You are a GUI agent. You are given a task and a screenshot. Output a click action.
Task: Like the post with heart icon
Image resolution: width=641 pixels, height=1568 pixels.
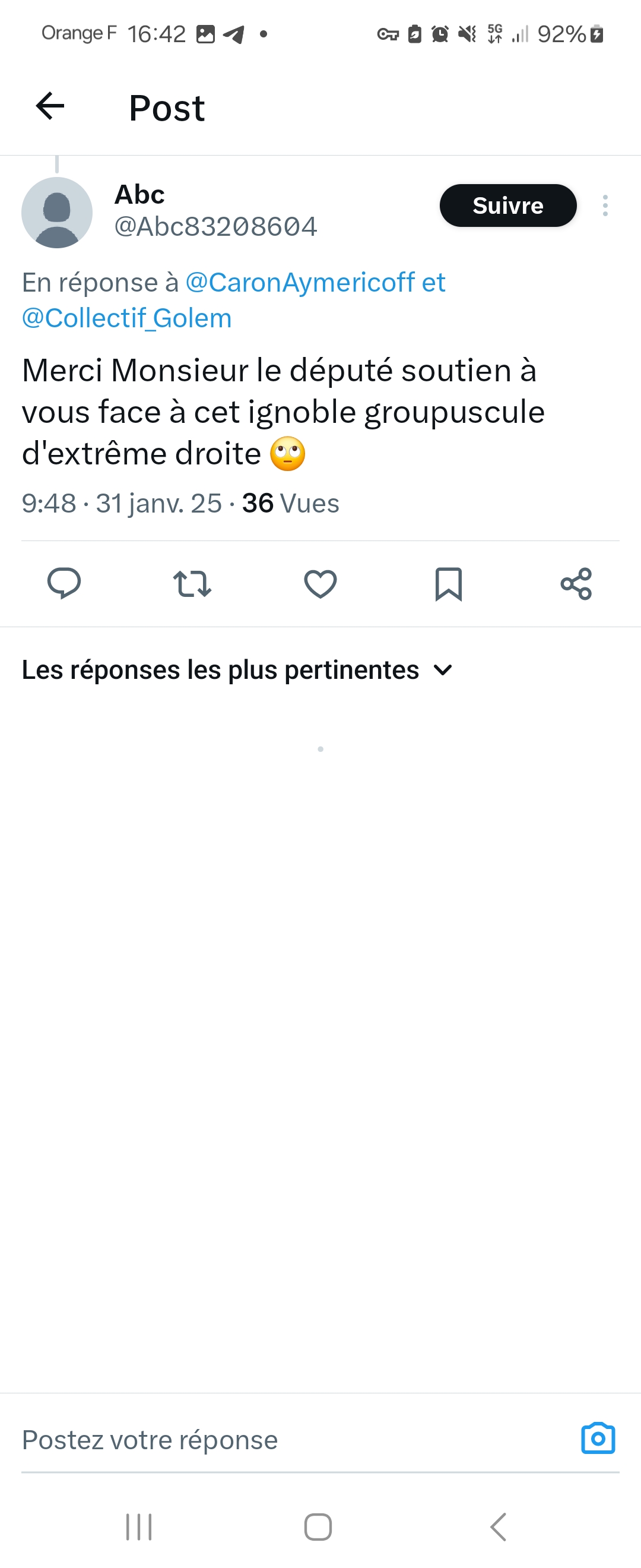pos(320,583)
